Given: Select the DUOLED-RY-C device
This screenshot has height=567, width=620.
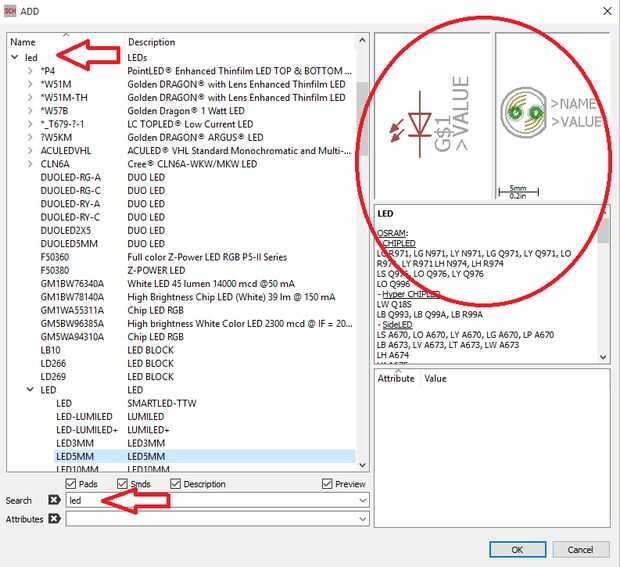Looking at the screenshot, I should coord(70,217).
